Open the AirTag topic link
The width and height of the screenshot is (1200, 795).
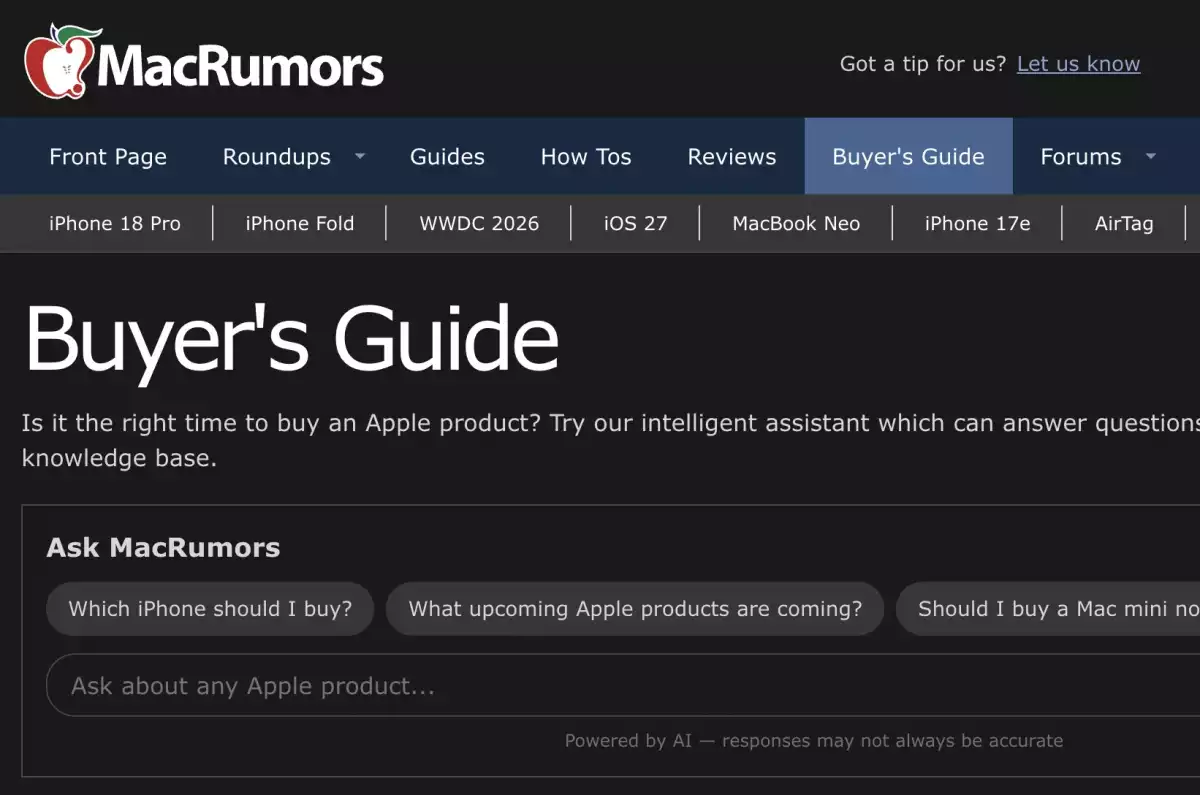point(1124,224)
